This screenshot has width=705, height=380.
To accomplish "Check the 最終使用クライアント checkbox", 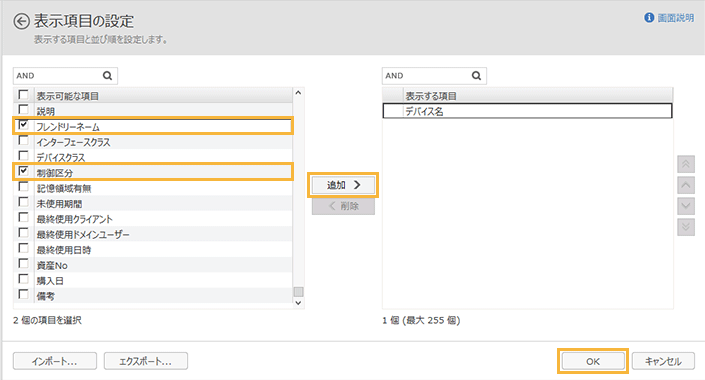I will 23,218.
